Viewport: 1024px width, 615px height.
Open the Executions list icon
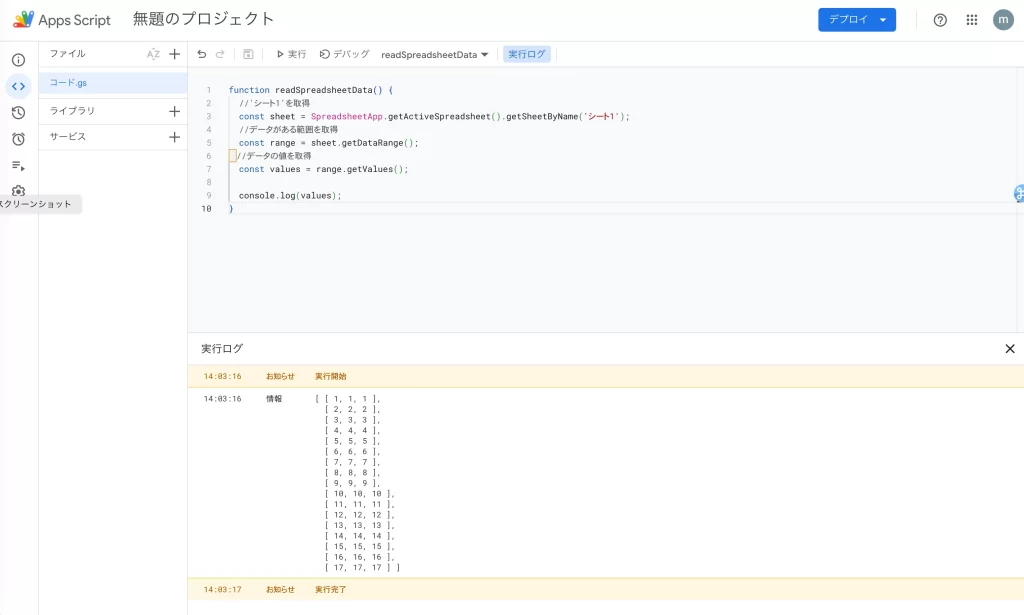[18, 166]
